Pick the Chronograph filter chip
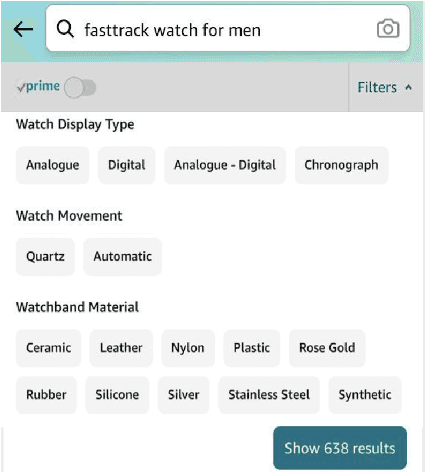The image size is (426, 472). click(x=342, y=165)
